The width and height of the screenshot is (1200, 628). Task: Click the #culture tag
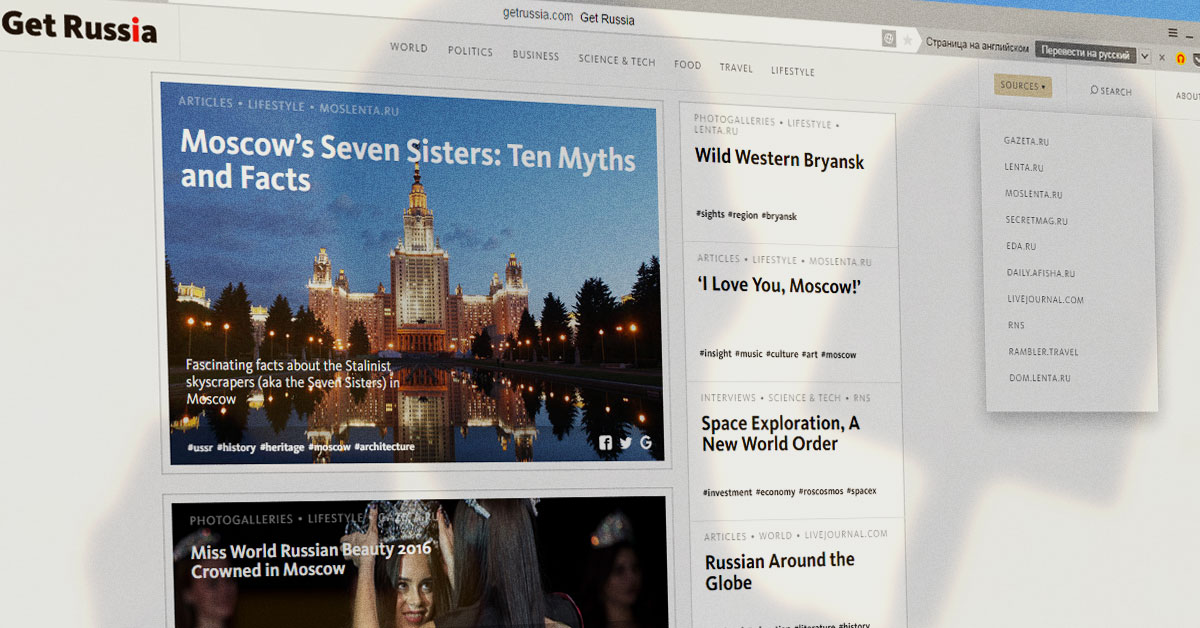point(782,354)
